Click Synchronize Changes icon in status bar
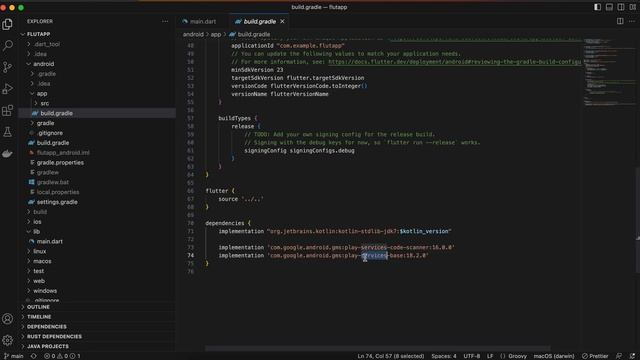The image size is (640, 360). pyautogui.click(x=34, y=356)
